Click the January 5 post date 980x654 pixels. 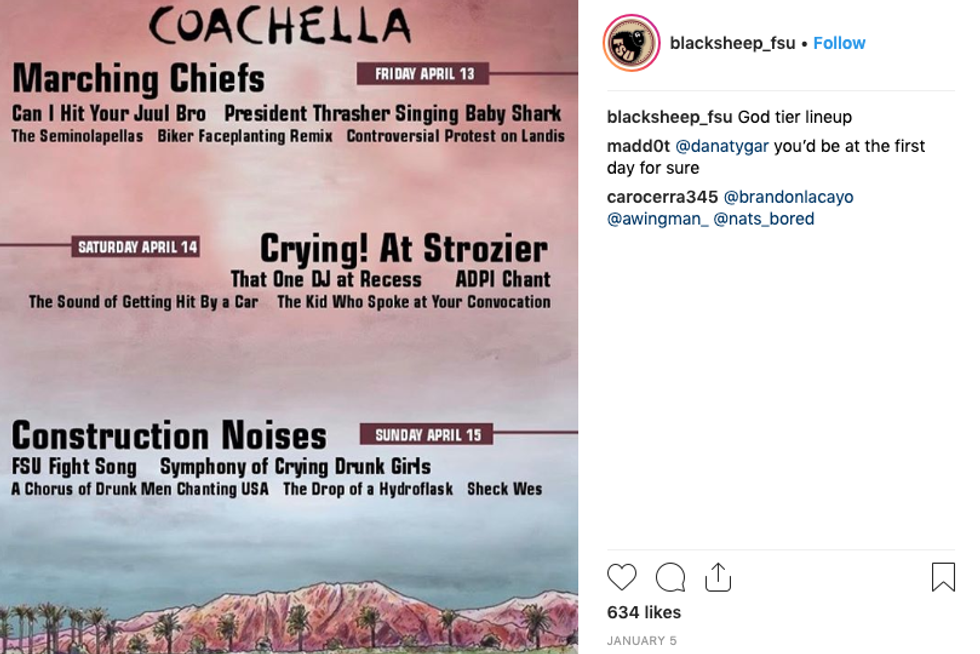641,640
